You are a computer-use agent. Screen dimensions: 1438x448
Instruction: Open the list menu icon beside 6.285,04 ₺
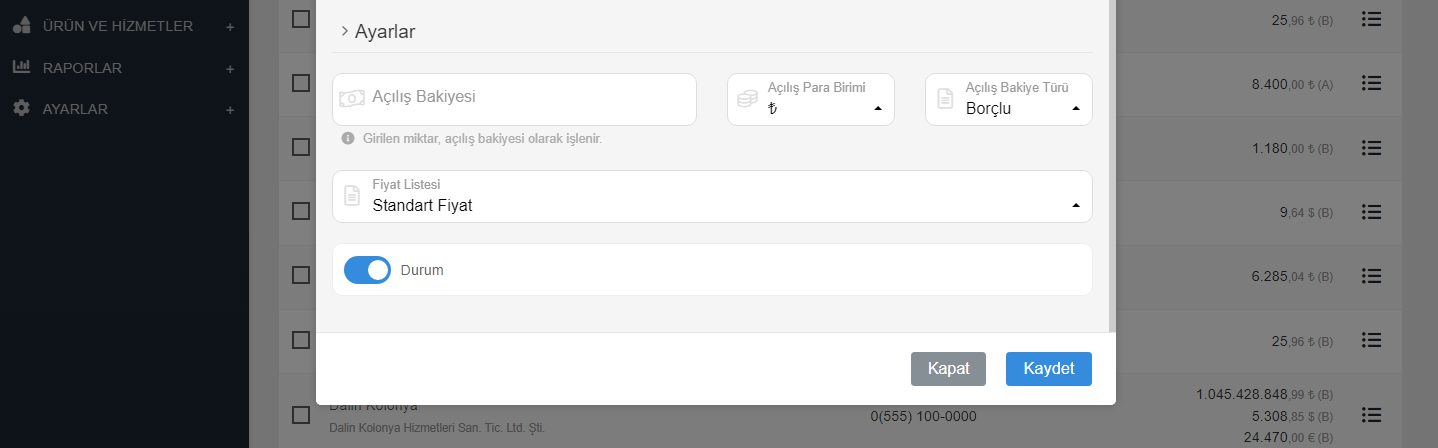tap(1372, 275)
